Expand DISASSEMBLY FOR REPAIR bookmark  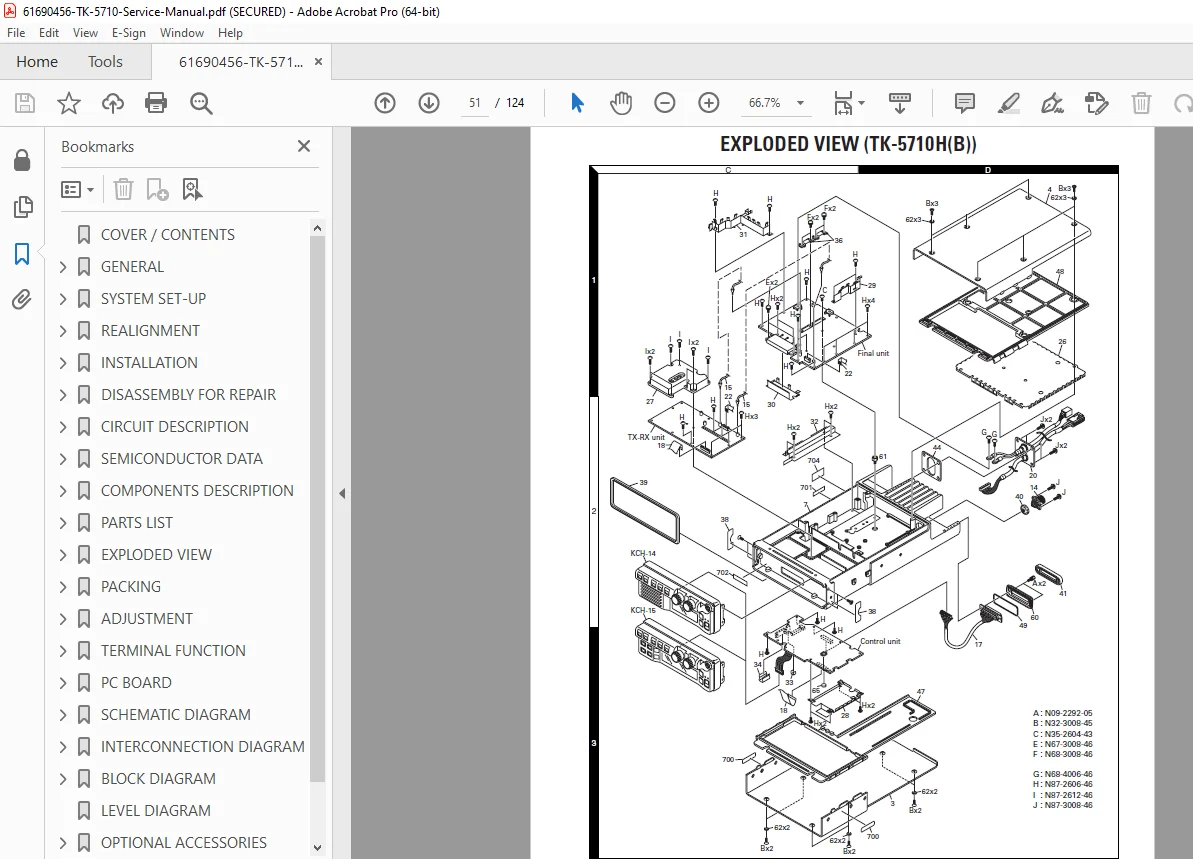pyautogui.click(x=64, y=395)
